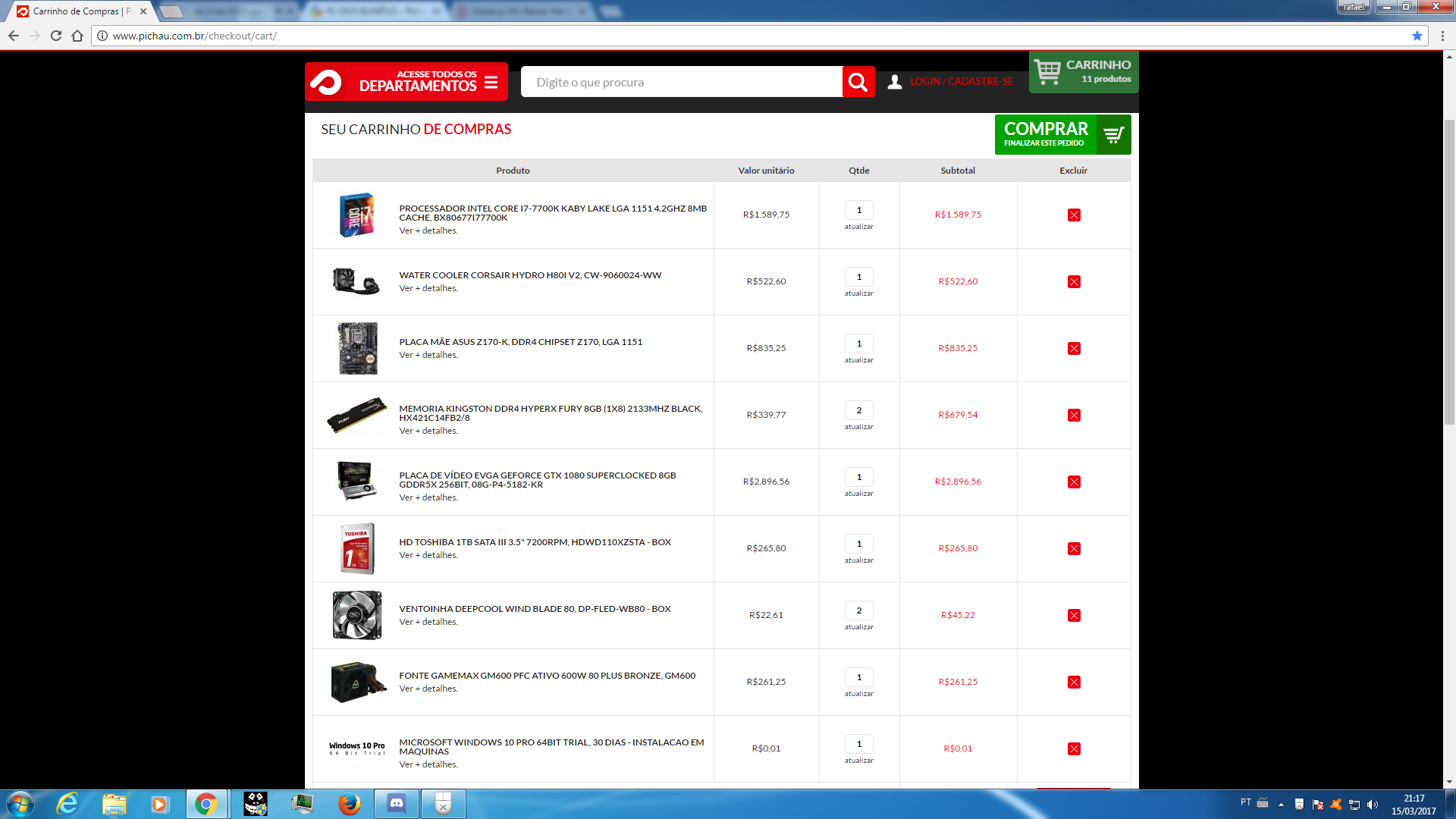Delete the Toshiba 1TB HD from cart
The height and width of the screenshot is (819, 1456).
(x=1074, y=548)
